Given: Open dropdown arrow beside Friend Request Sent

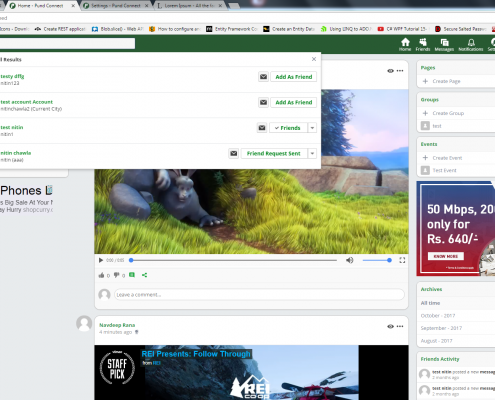Looking at the screenshot, I should [312, 153].
